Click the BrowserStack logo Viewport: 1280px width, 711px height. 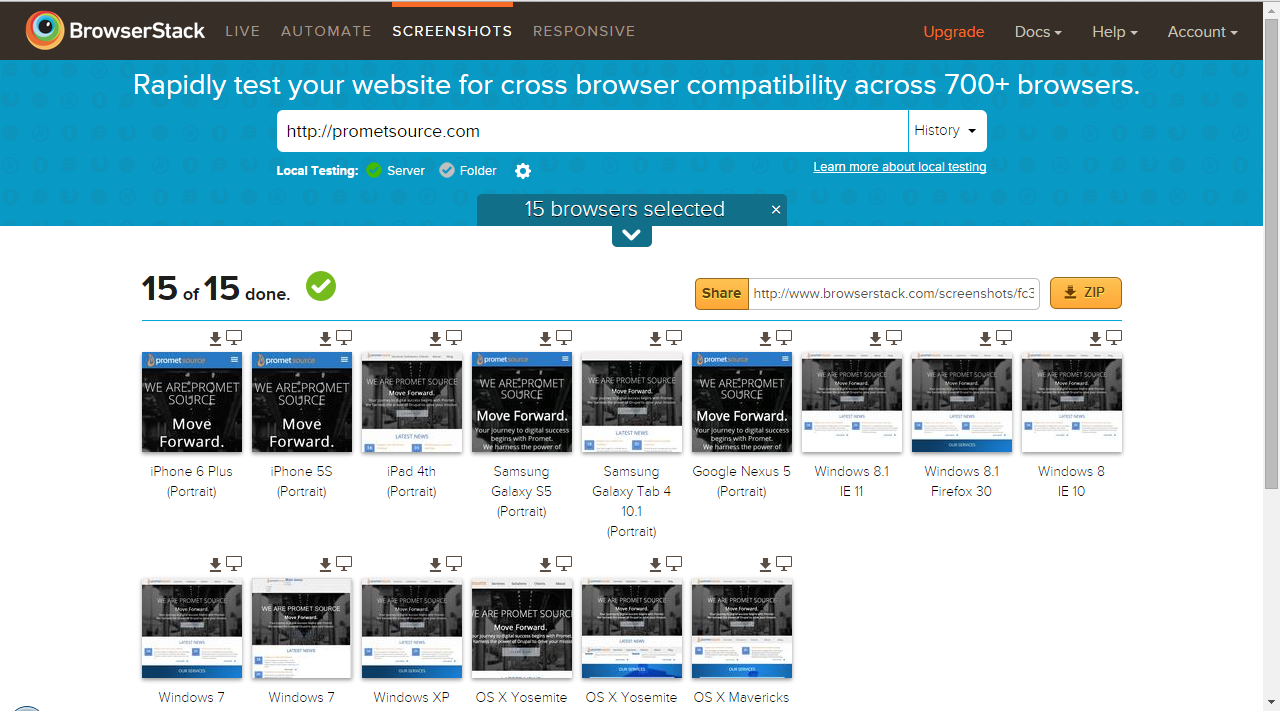tap(116, 31)
